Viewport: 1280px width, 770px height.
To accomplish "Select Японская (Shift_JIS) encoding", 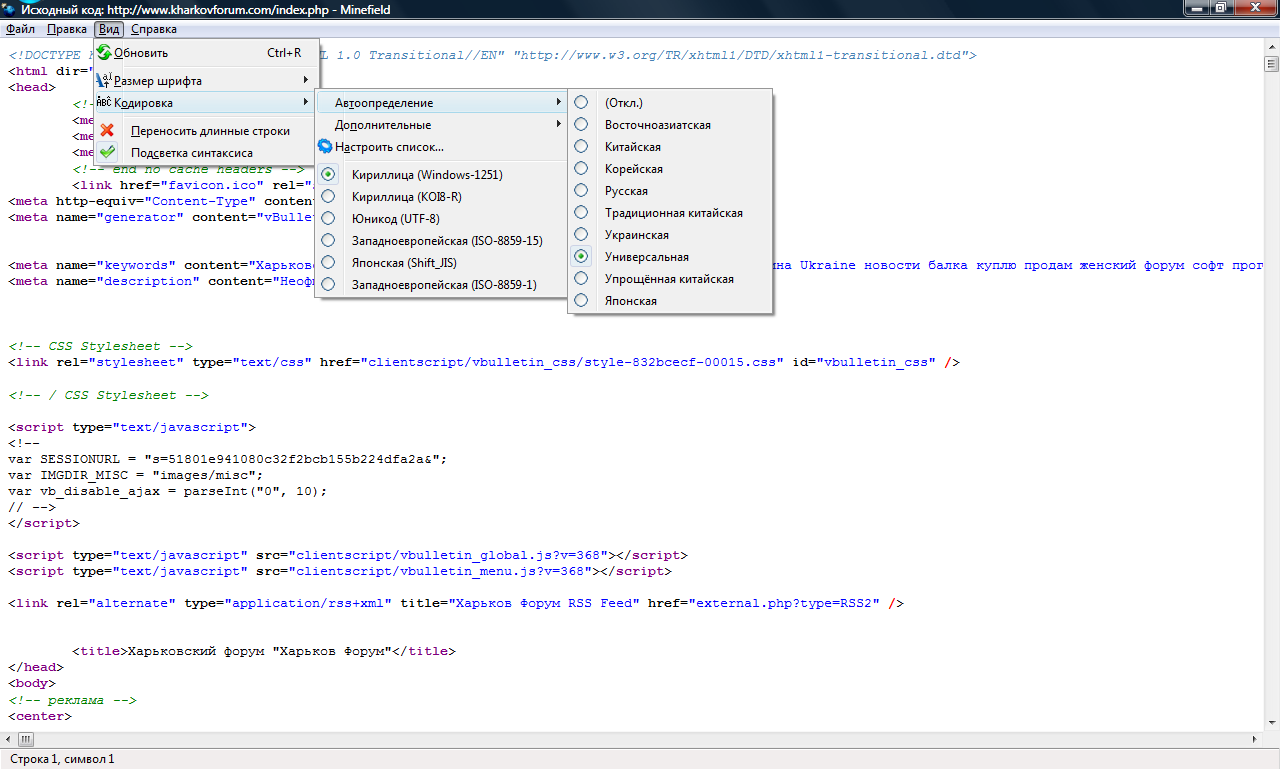I will point(441,263).
